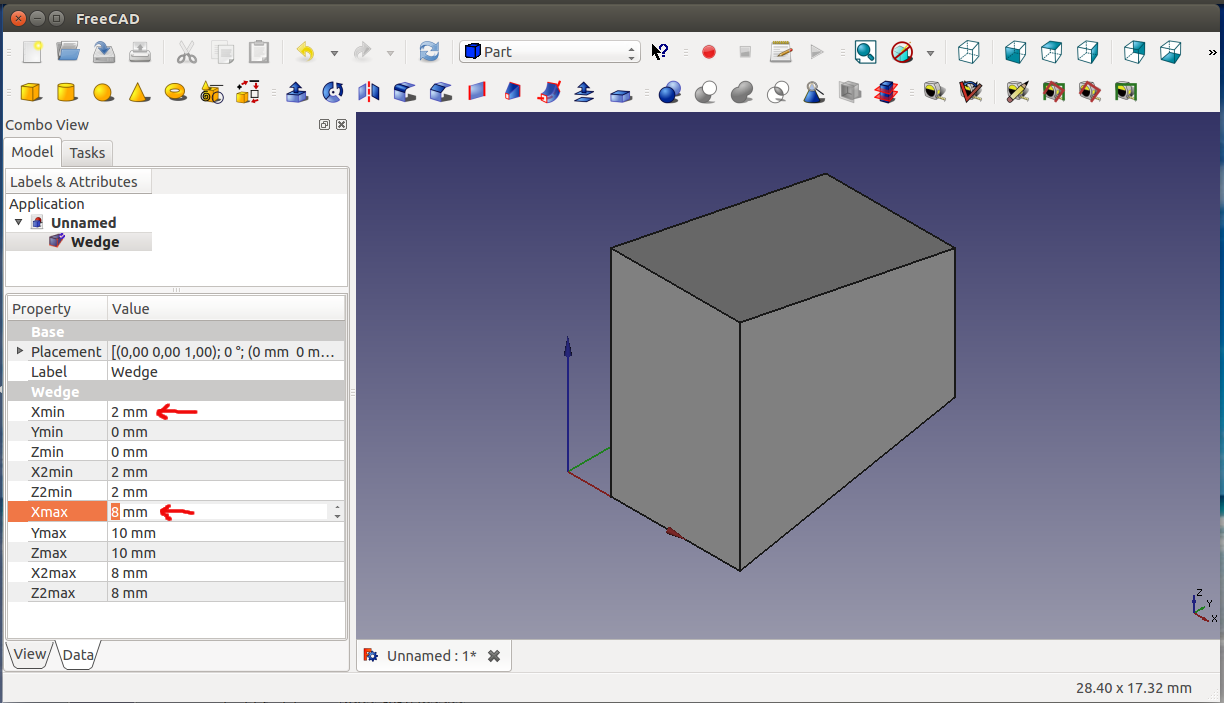This screenshot has height=703, width=1224.
Task: Open the undo history dropdown arrow
Action: [334, 53]
